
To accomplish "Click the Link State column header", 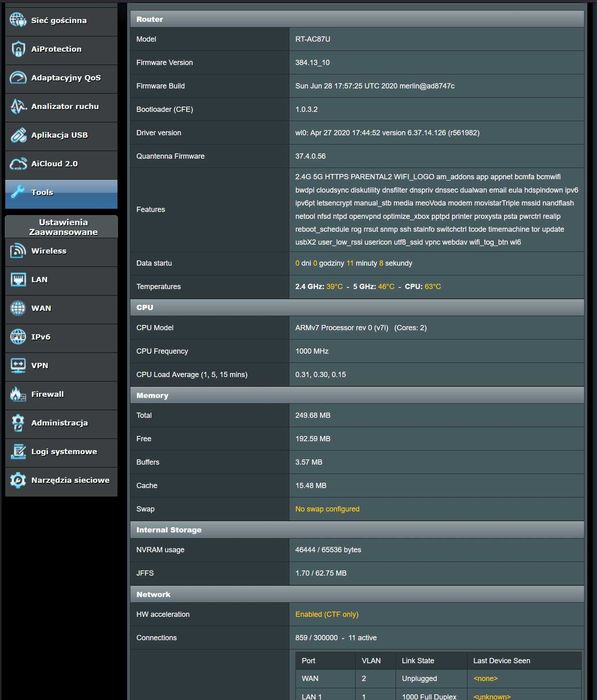I will 417,661.
